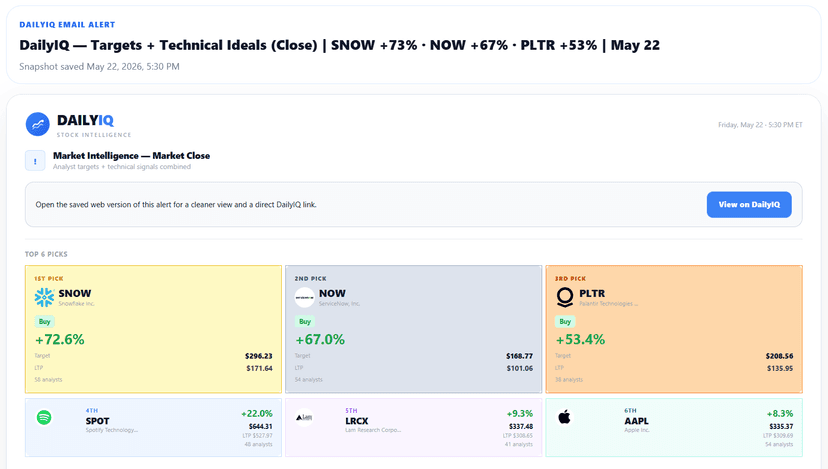This screenshot has height=469, width=828.
Task: Select the SNOW ticker title
Action: point(74,293)
